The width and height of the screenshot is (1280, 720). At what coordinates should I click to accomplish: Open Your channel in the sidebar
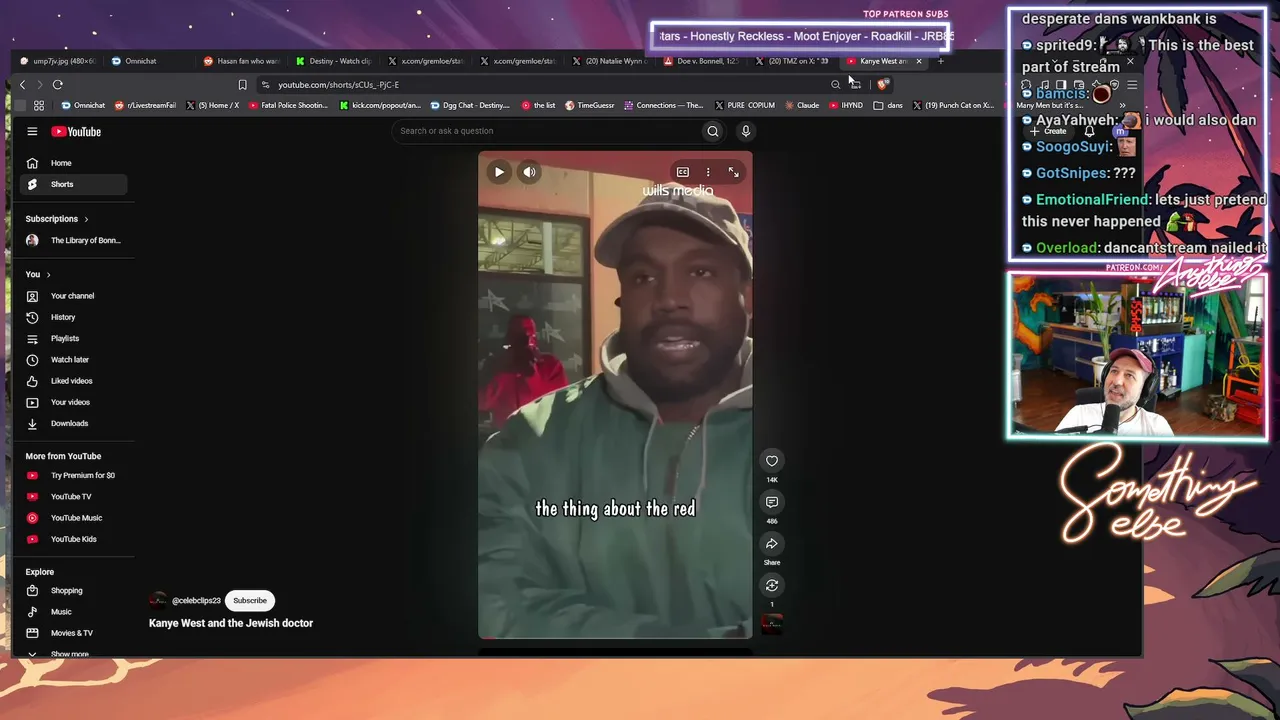tap(73, 296)
